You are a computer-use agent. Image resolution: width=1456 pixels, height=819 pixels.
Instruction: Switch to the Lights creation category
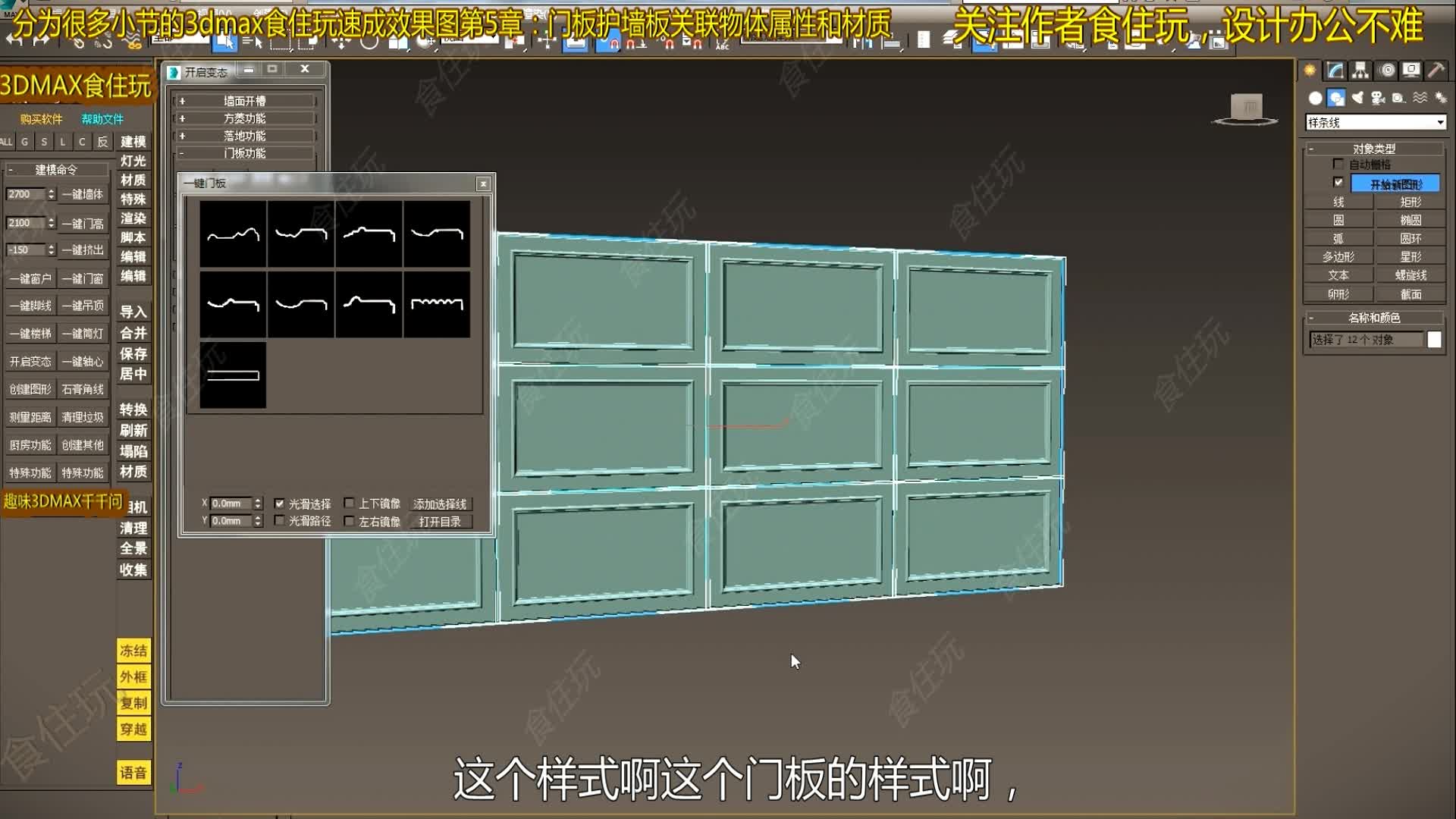click(1357, 97)
